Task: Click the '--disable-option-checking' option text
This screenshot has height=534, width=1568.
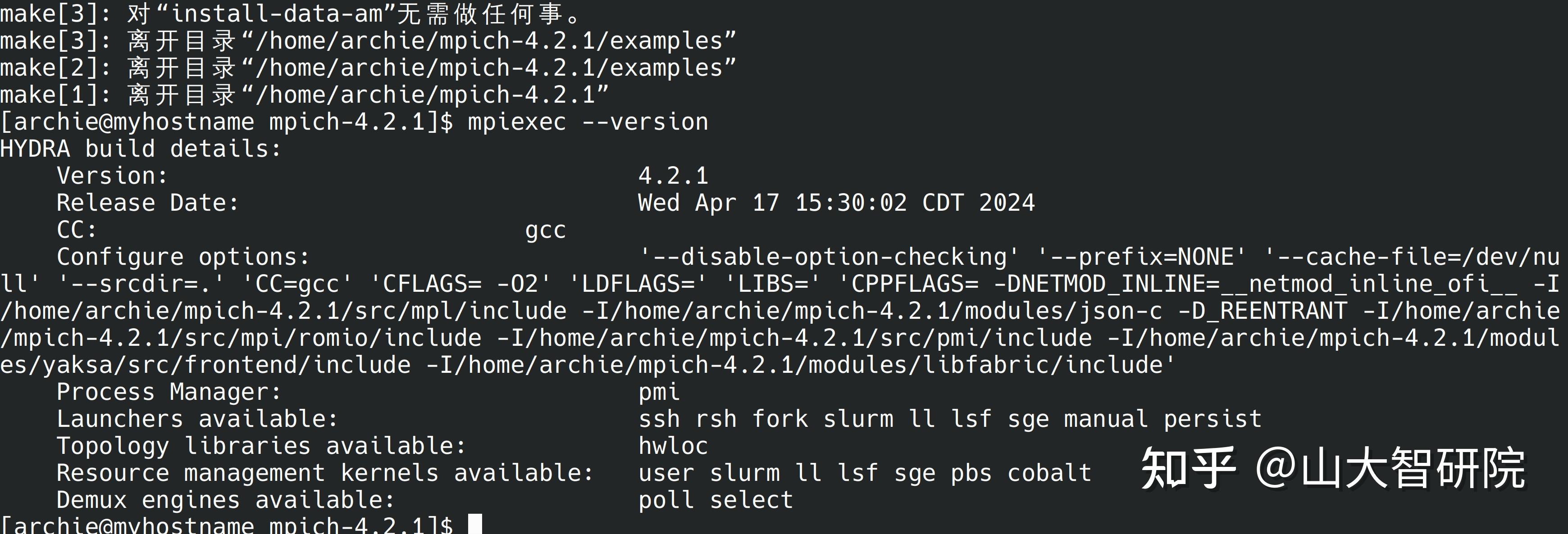Action: pyautogui.click(x=829, y=257)
